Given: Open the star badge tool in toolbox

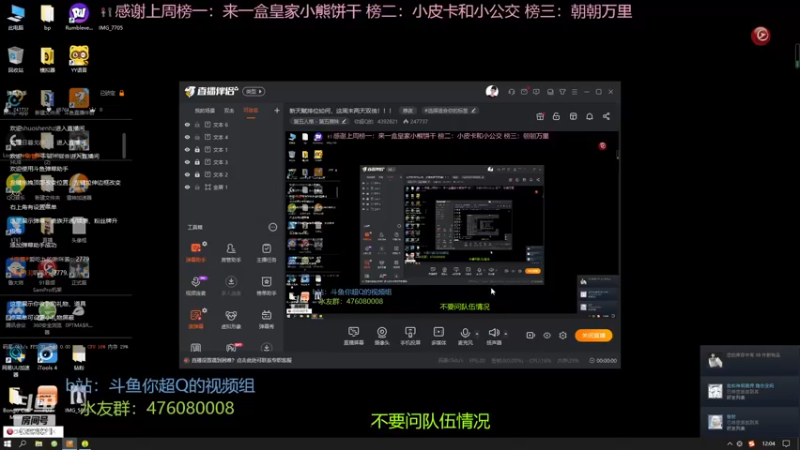Looking at the screenshot, I should (x=266, y=286).
